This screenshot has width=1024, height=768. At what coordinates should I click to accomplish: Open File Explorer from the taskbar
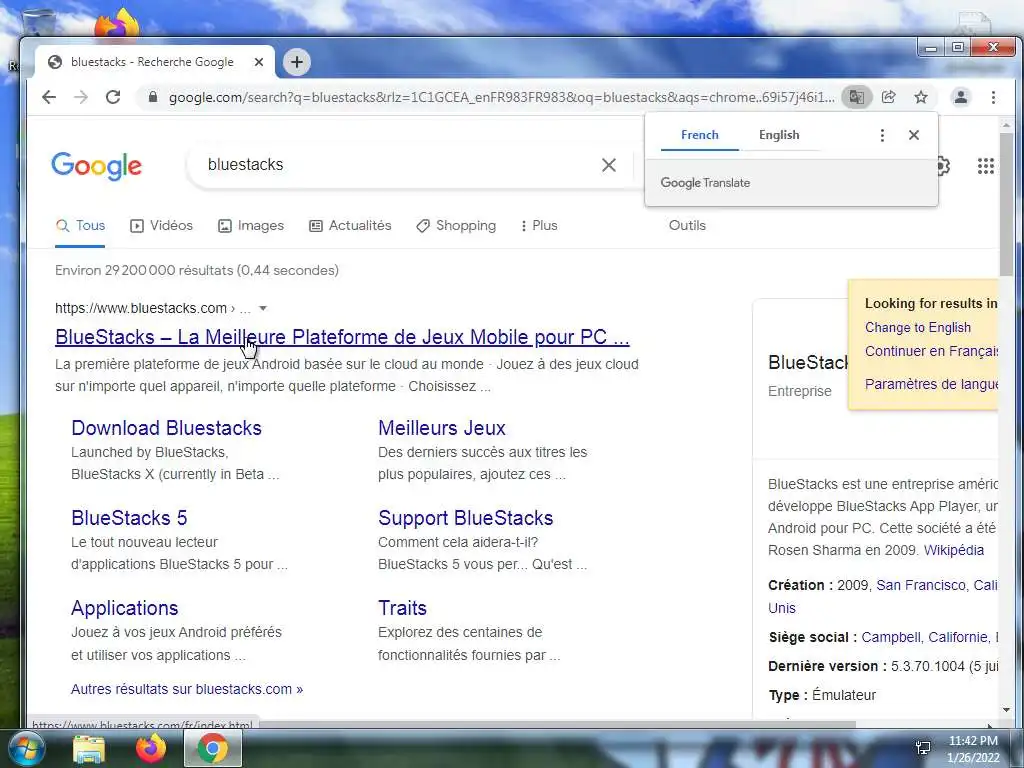(89, 748)
